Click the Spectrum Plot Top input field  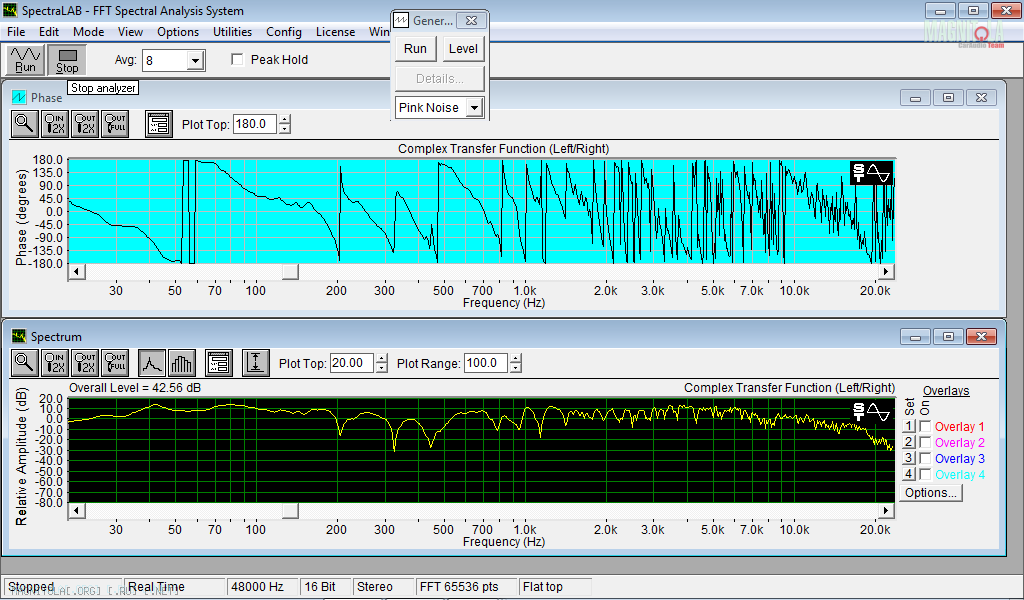pos(352,363)
